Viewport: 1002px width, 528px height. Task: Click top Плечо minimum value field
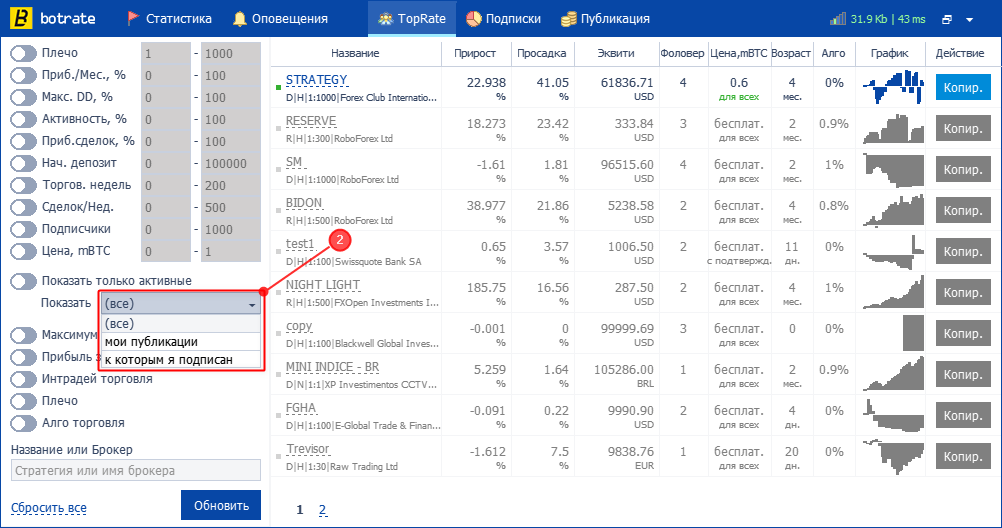click(166, 54)
